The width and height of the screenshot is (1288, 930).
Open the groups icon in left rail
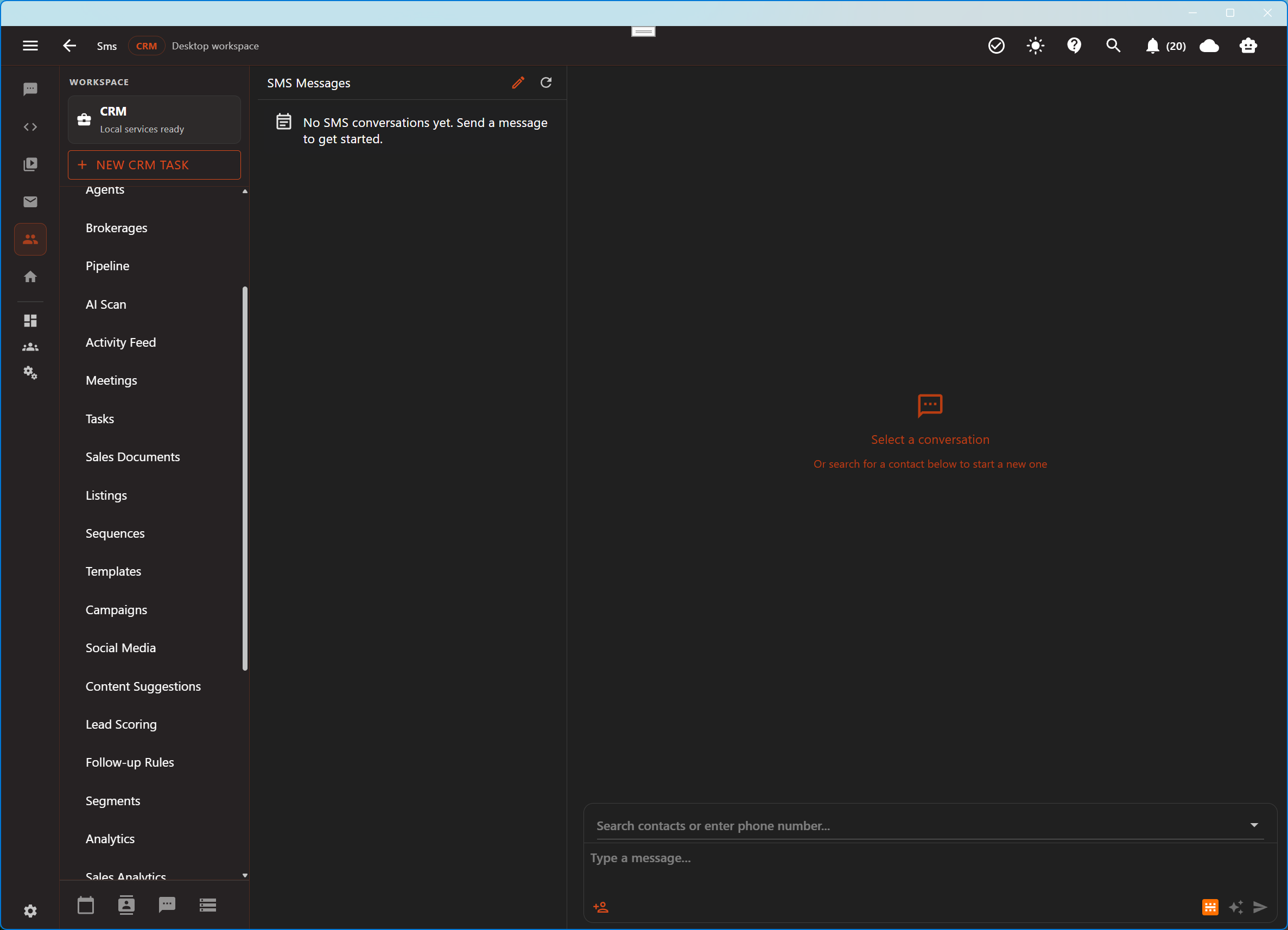tap(30, 347)
